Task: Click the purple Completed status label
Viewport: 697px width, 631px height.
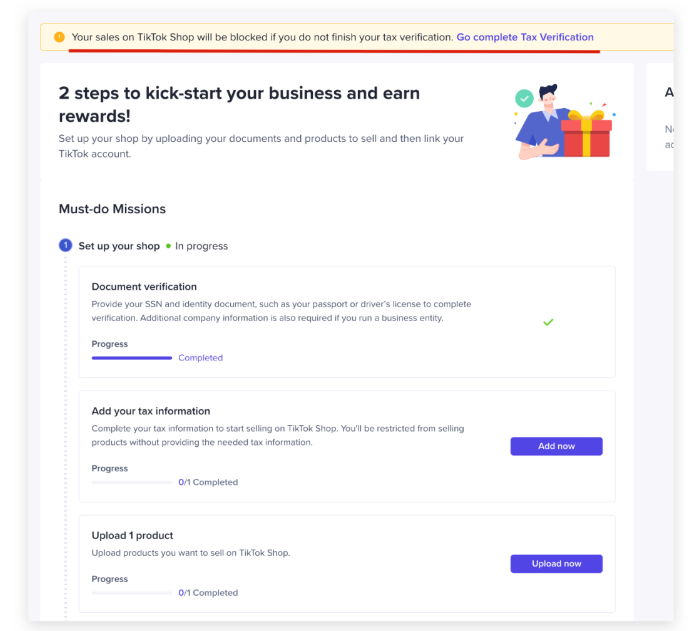Action: click(200, 357)
